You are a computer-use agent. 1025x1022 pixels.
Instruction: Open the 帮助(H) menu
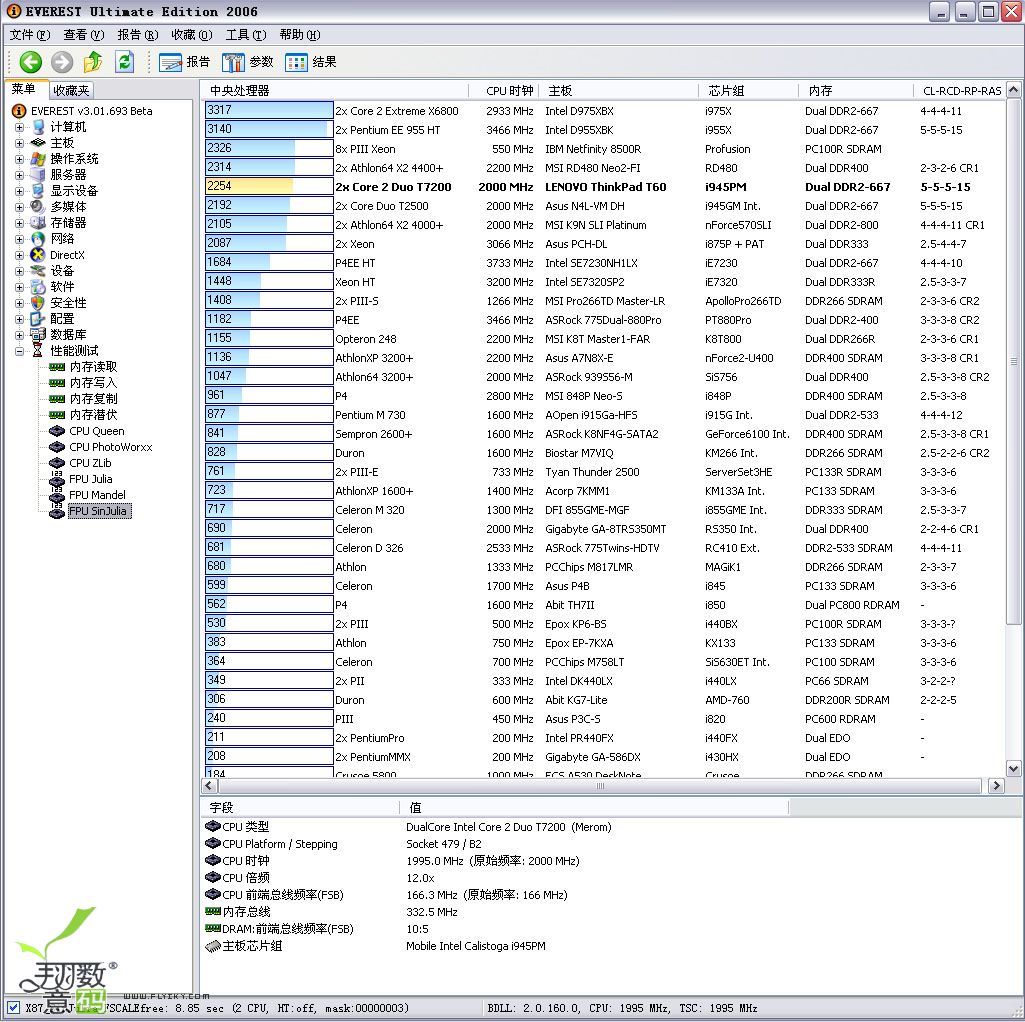[x=300, y=35]
